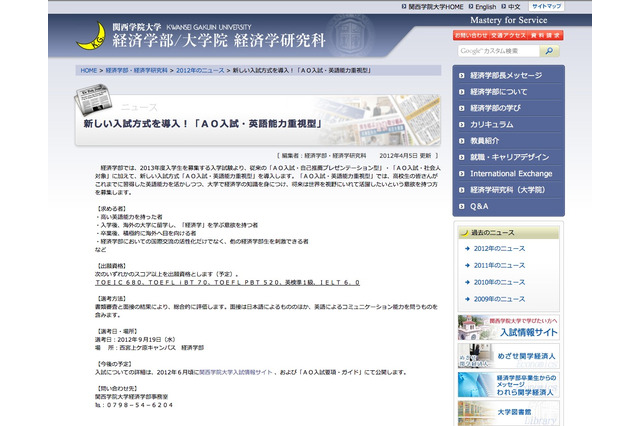The height and width of the screenshot is (426, 640).
Task: Open 2012年のニュース breadcrumb link
Action: pos(200,71)
